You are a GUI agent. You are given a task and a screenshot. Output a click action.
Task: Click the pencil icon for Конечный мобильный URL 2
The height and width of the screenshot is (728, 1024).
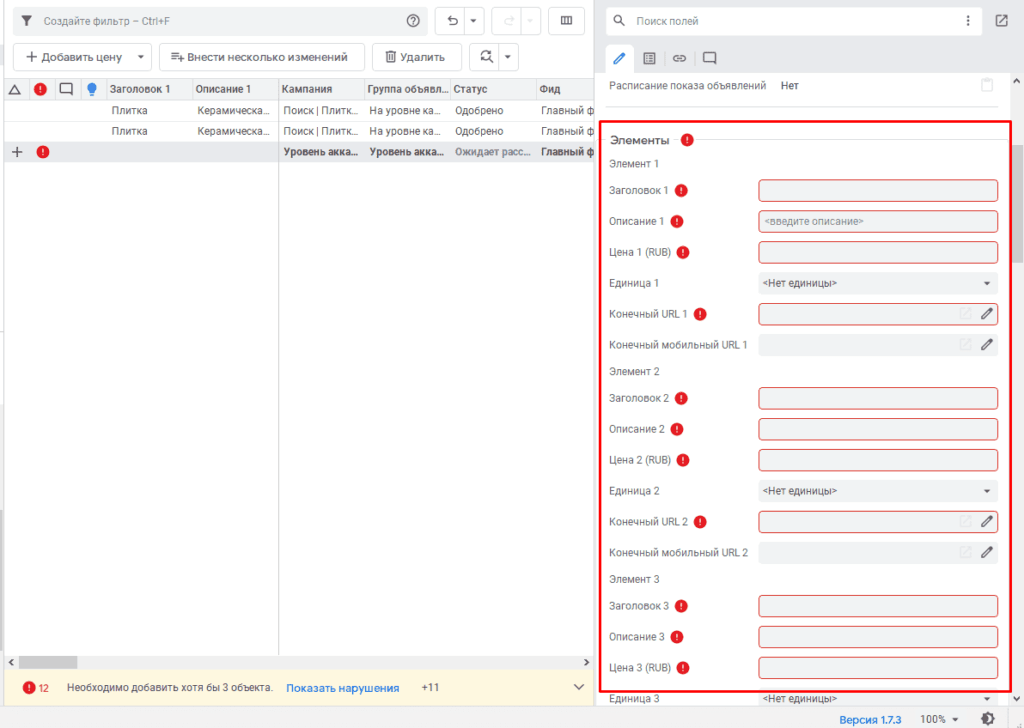(986, 552)
